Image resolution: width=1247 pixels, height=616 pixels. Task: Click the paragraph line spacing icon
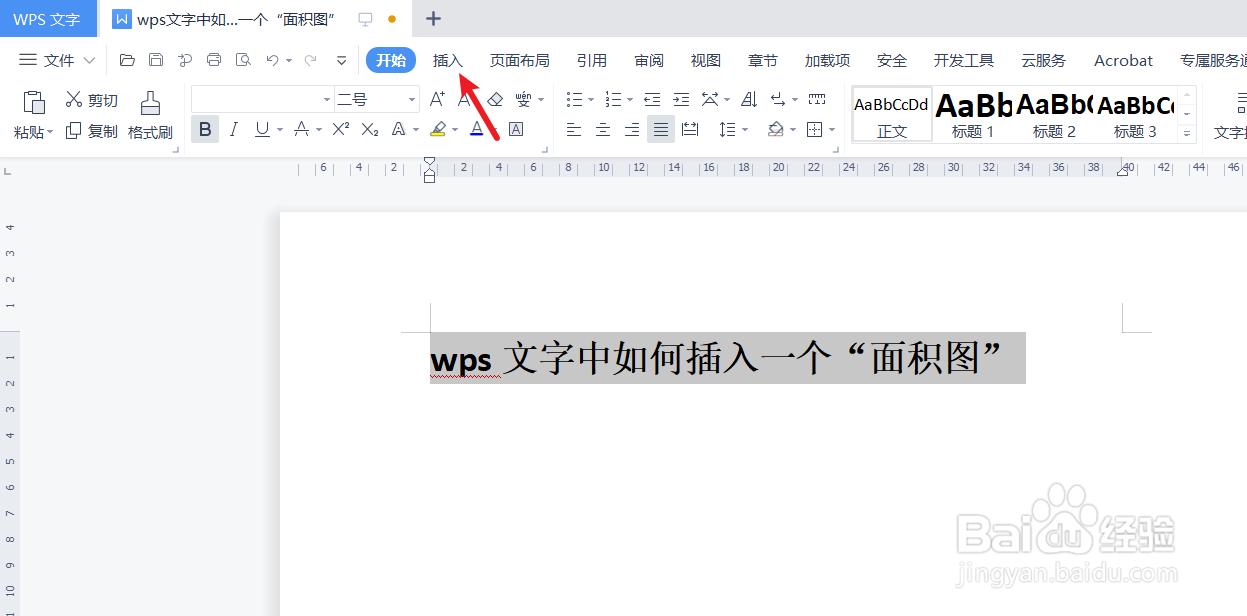click(726, 129)
